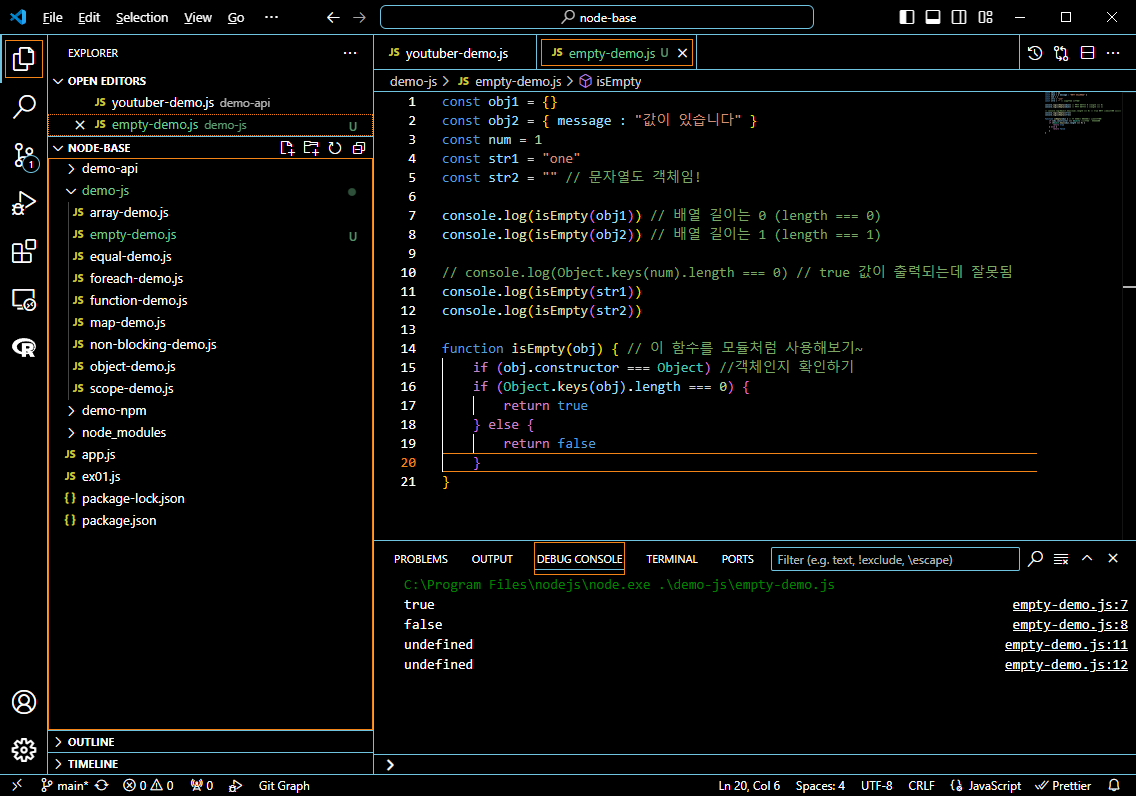Image resolution: width=1136 pixels, height=796 pixels.
Task: Close the empty-demo.js editor tab
Action: pyautogui.click(x=682, y=53)
